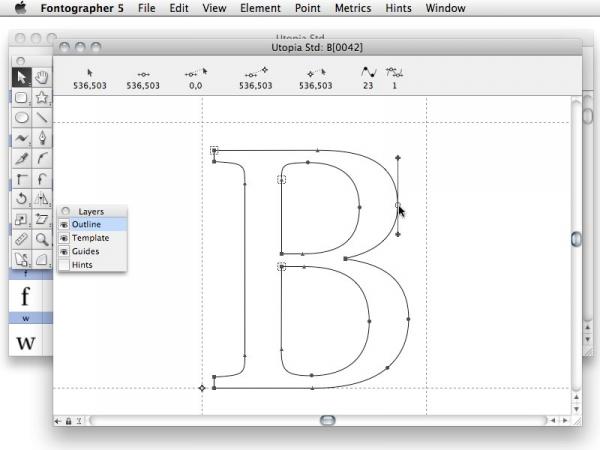Select the Outline layer name
This screenshot has width=600, height=450.
(86, 225)
